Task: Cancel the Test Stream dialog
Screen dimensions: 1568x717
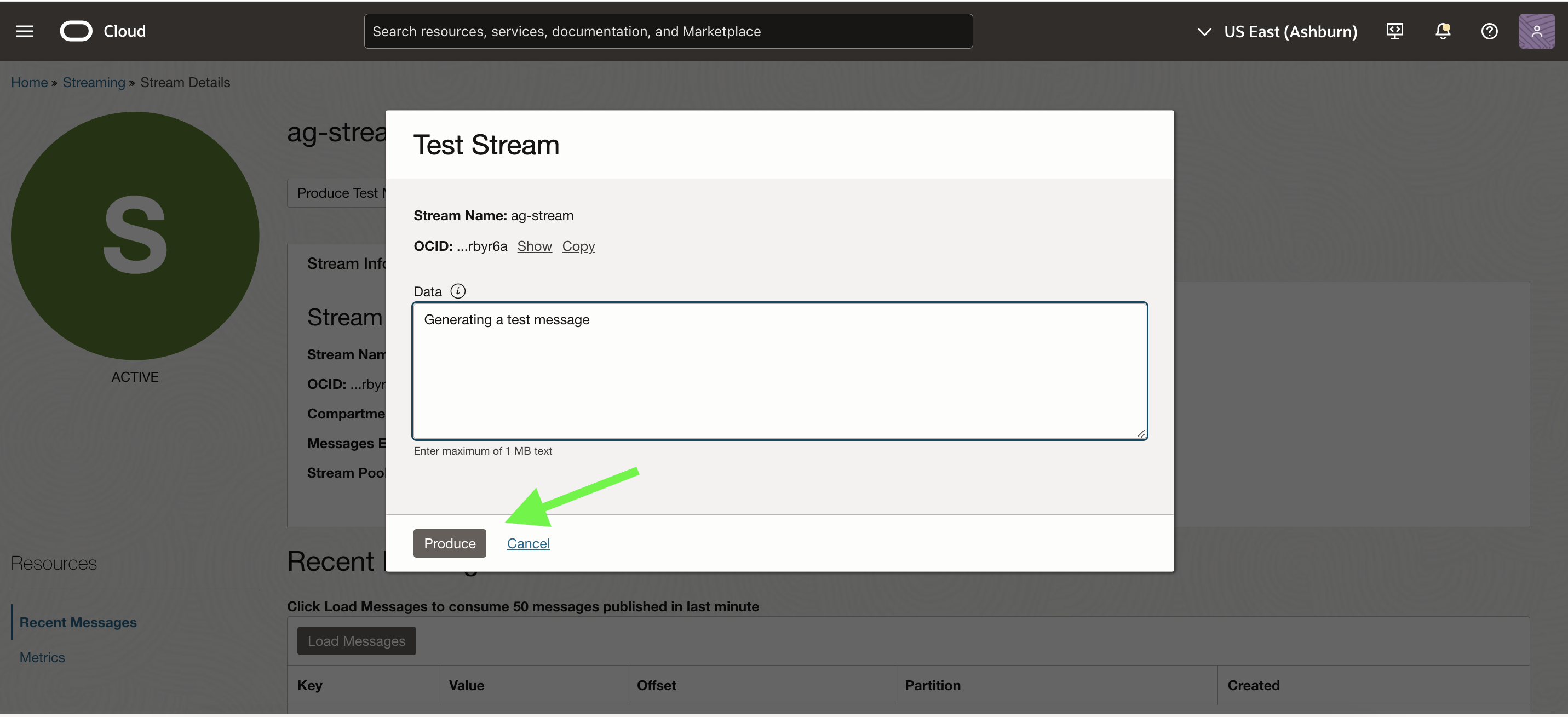Action: tap(528, 543)
